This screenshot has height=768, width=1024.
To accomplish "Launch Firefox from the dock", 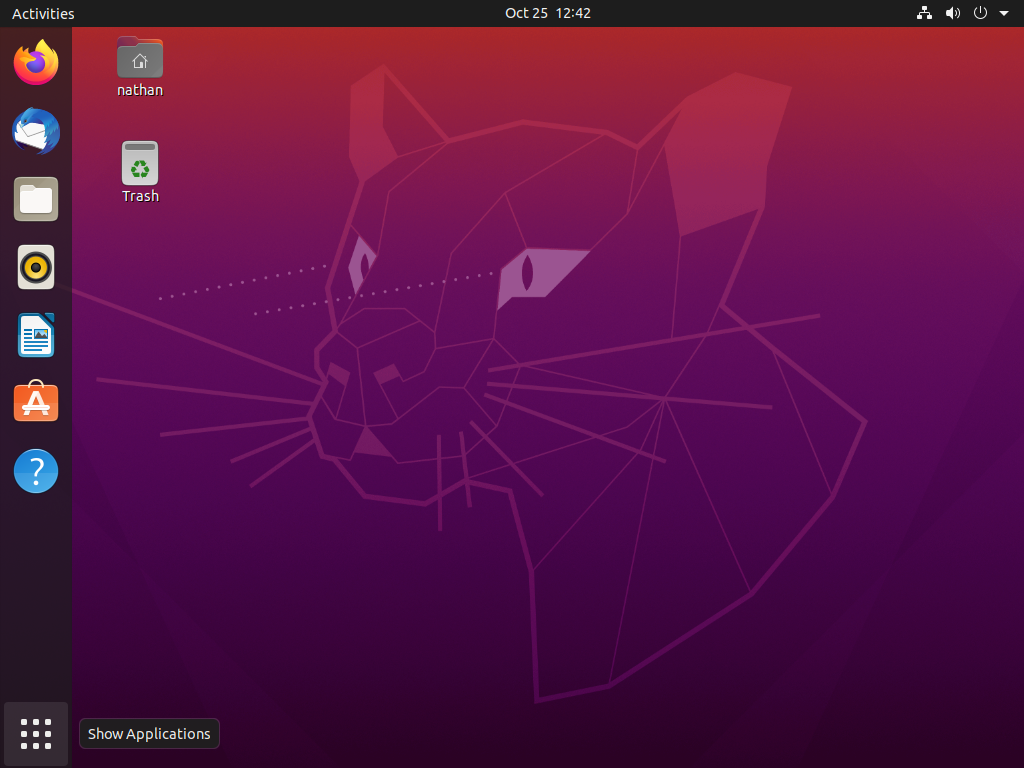I will pyautogui.click(x=36, y=63).
